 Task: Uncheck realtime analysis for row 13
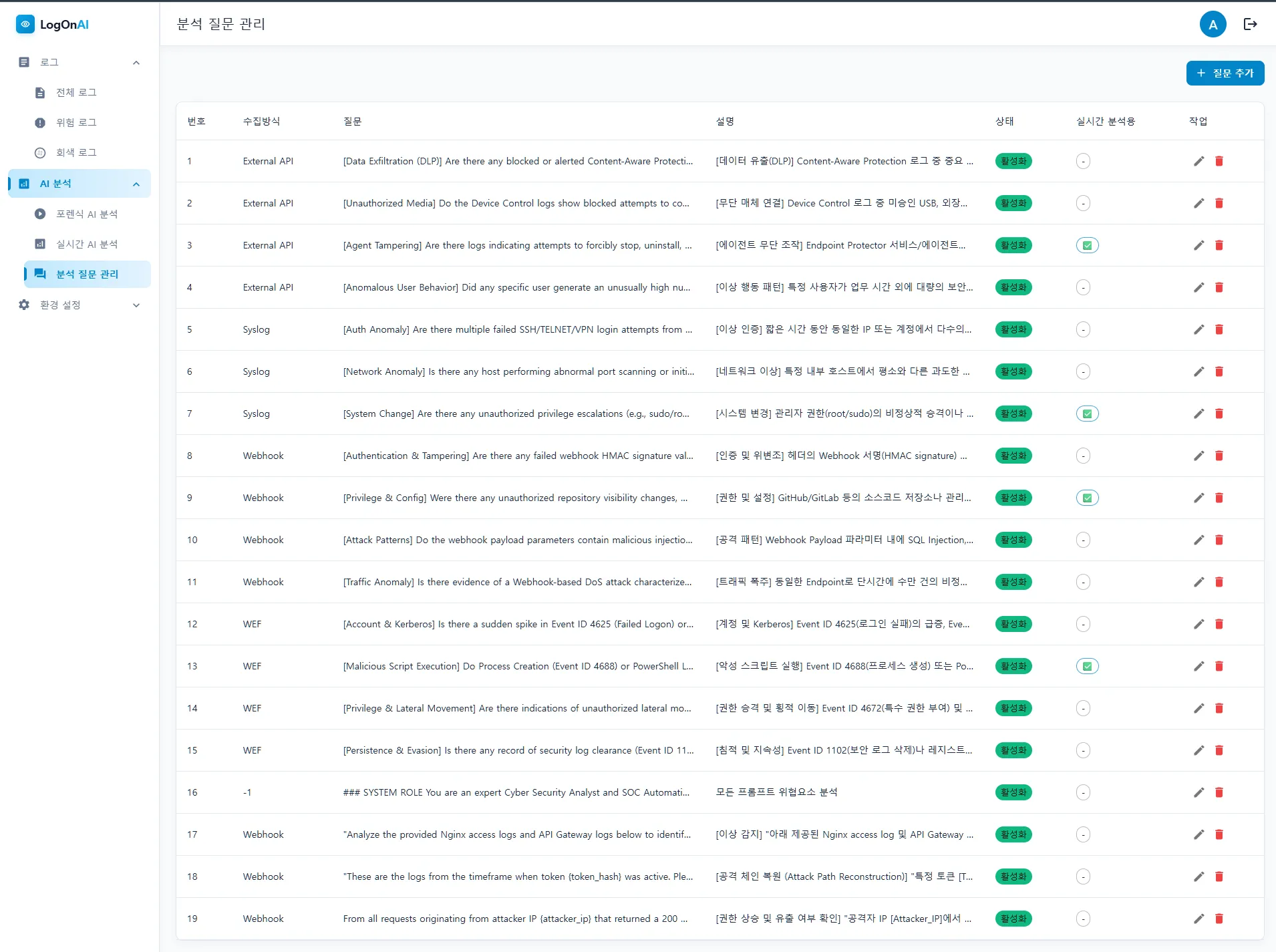[1087, 666]
